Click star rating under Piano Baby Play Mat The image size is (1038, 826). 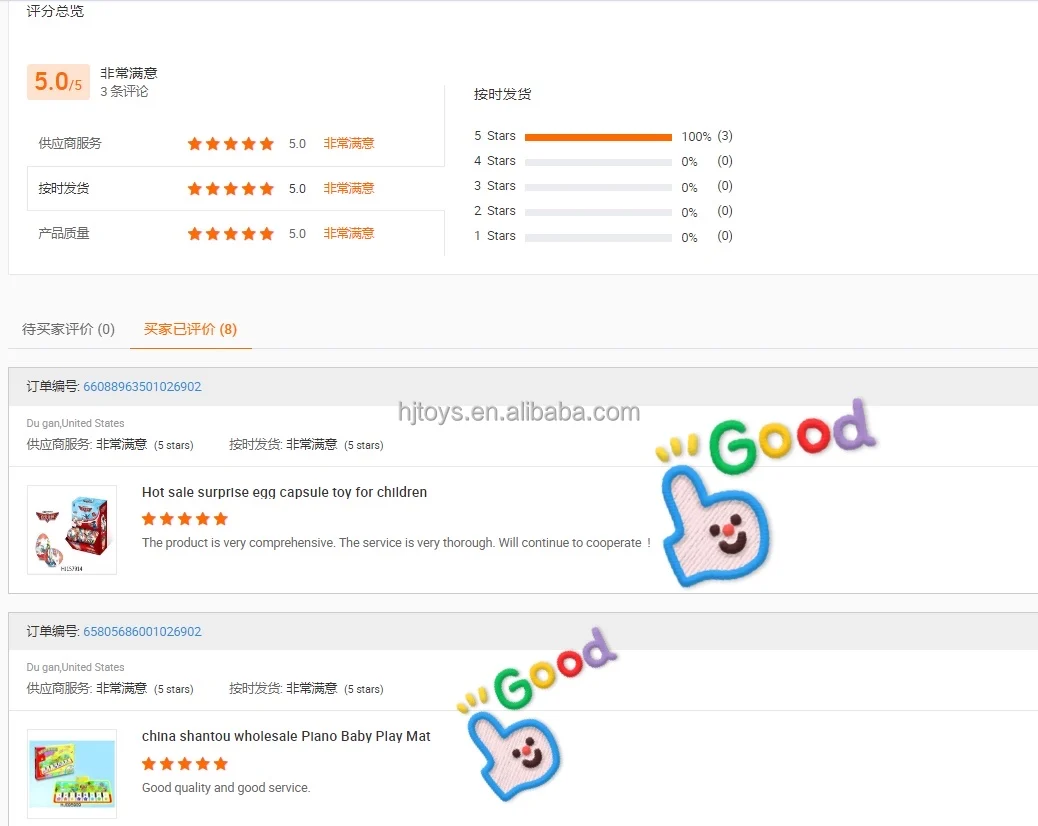[x=185, y=764]
